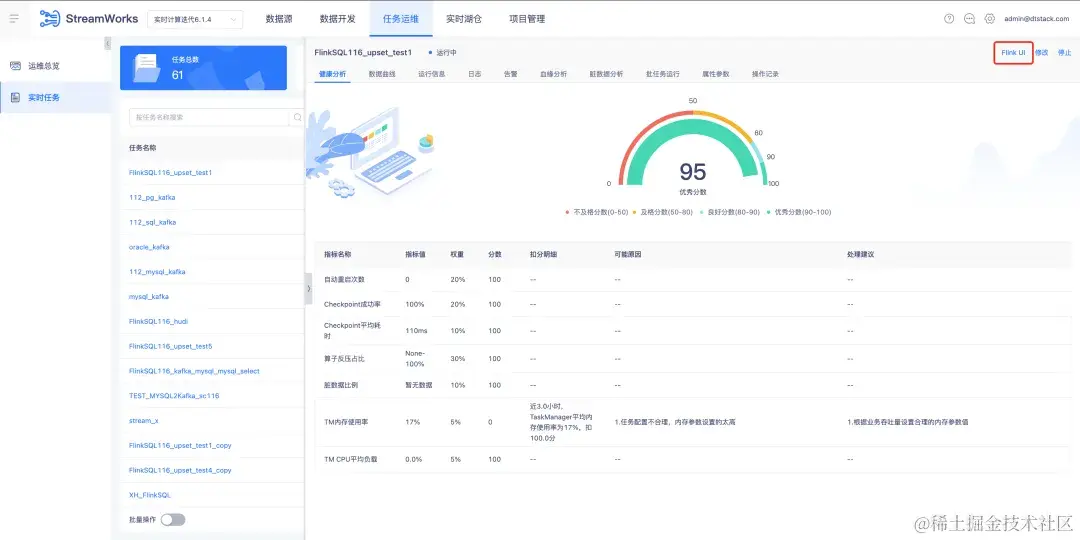
Task: Click the TM CPU平均负载 metric name
Action: [351, 459]
